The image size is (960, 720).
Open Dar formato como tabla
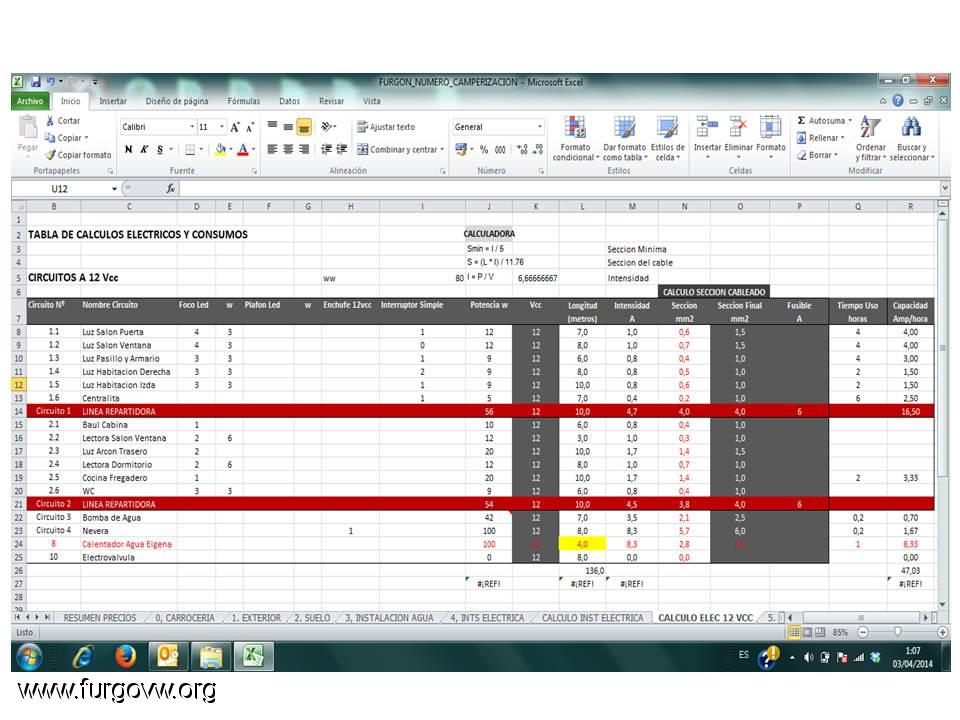[624, 139]
